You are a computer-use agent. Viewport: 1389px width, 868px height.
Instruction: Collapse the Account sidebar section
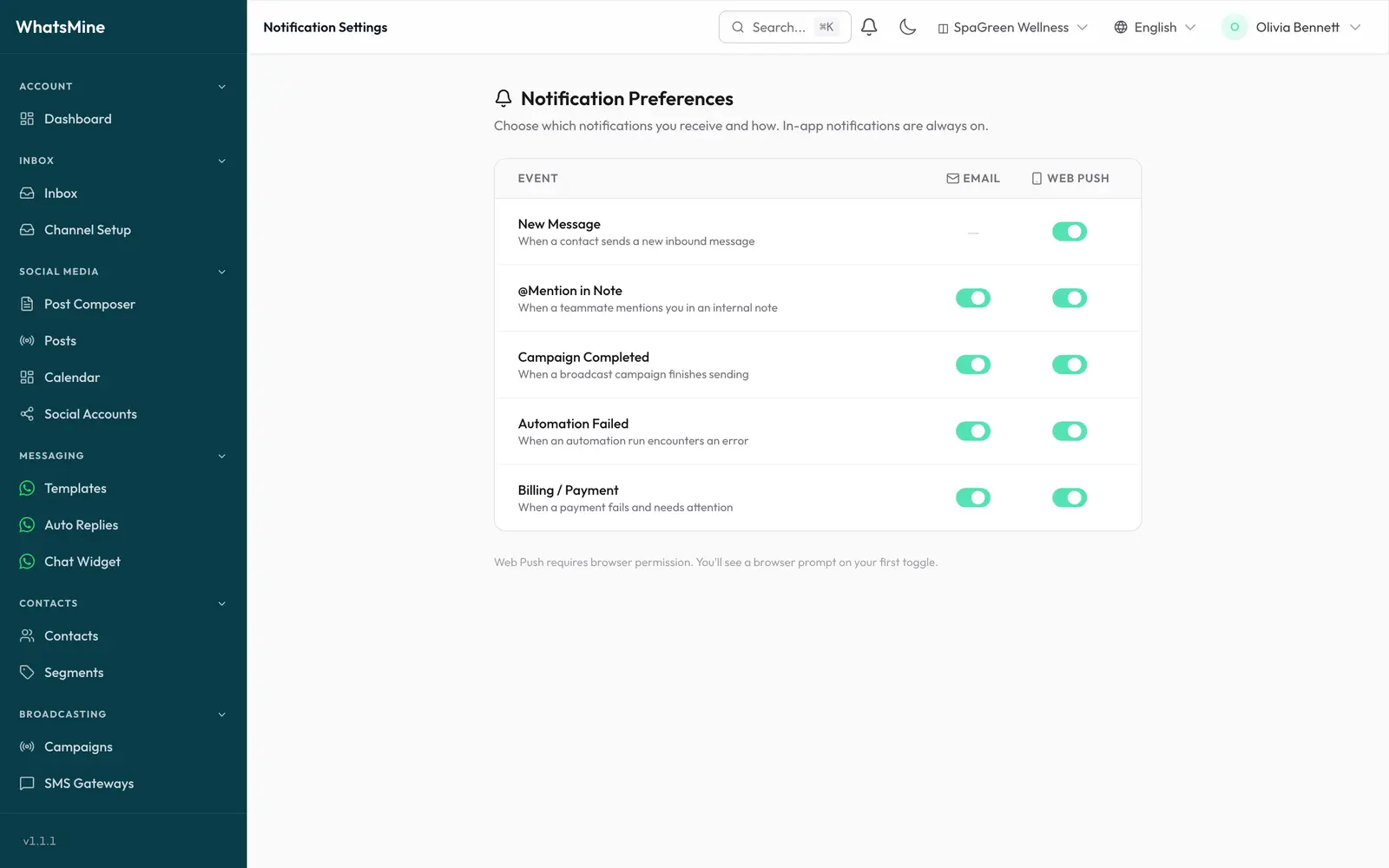click(123, 87)
